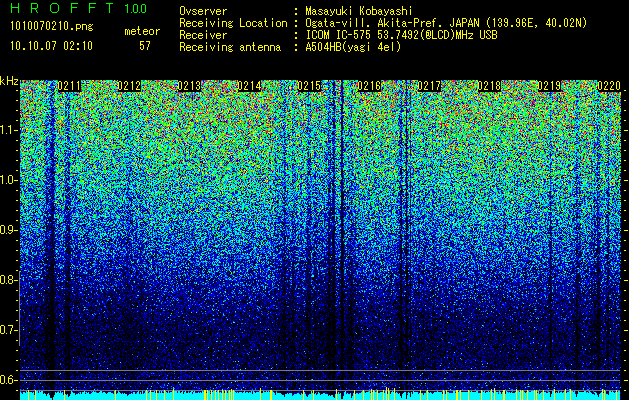Click the receiver ICOM IC-575 text
The height and width of the screenshot is (400, 629).
[401, 35]
